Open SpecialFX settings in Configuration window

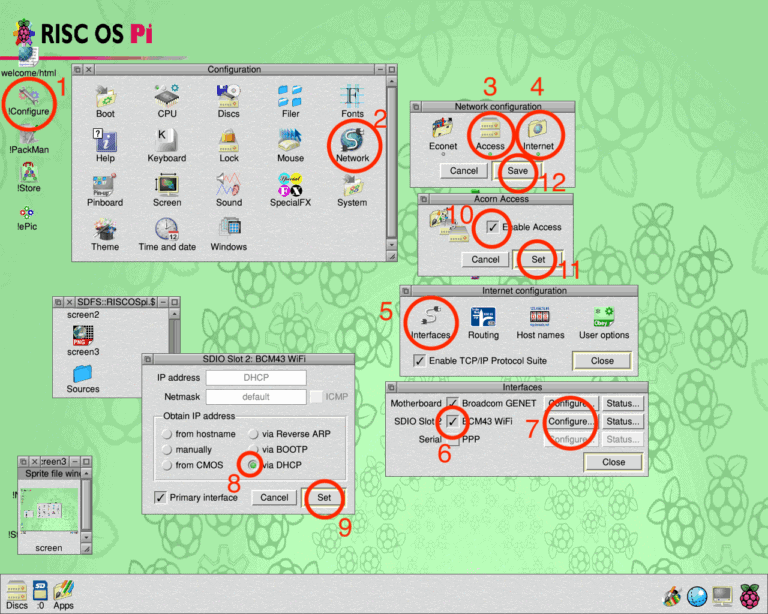click(290, 190)
